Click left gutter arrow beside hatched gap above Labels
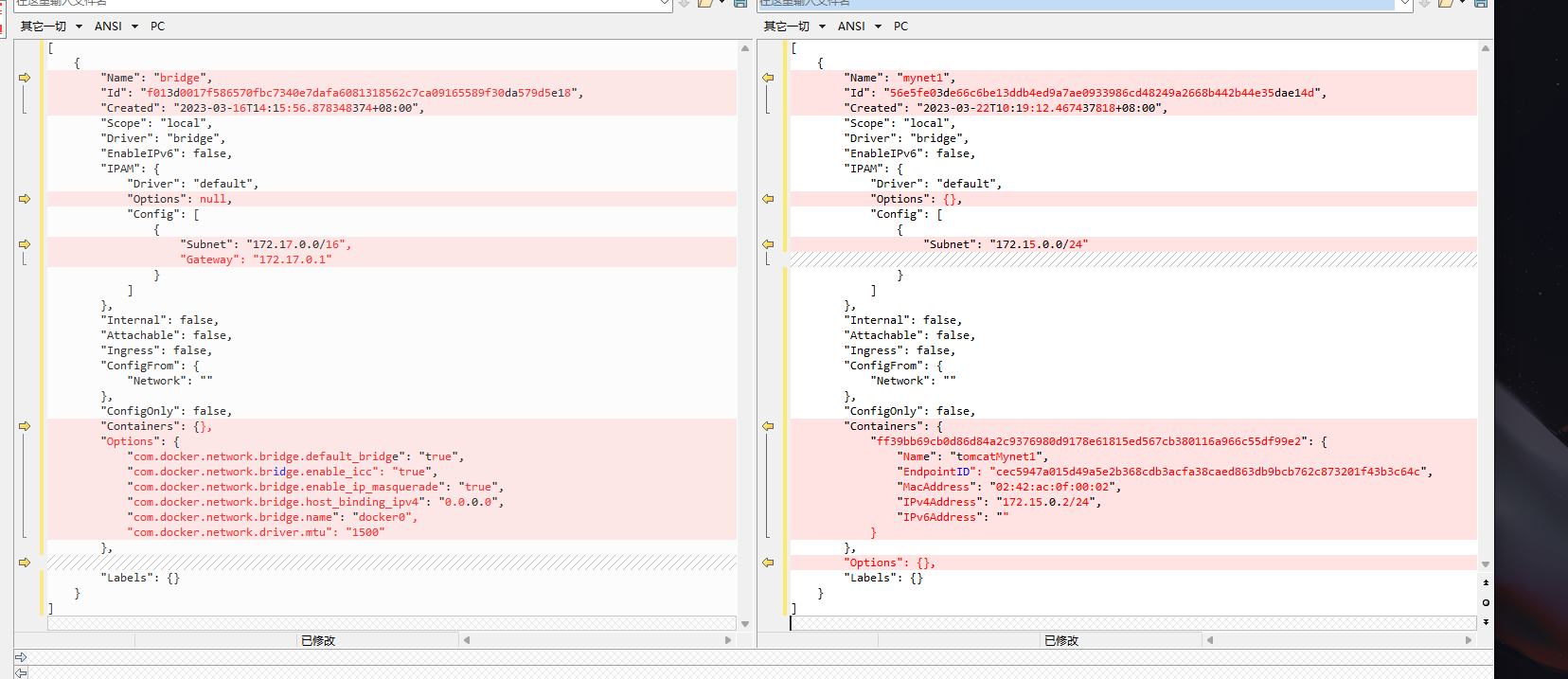 click(25, 563)
